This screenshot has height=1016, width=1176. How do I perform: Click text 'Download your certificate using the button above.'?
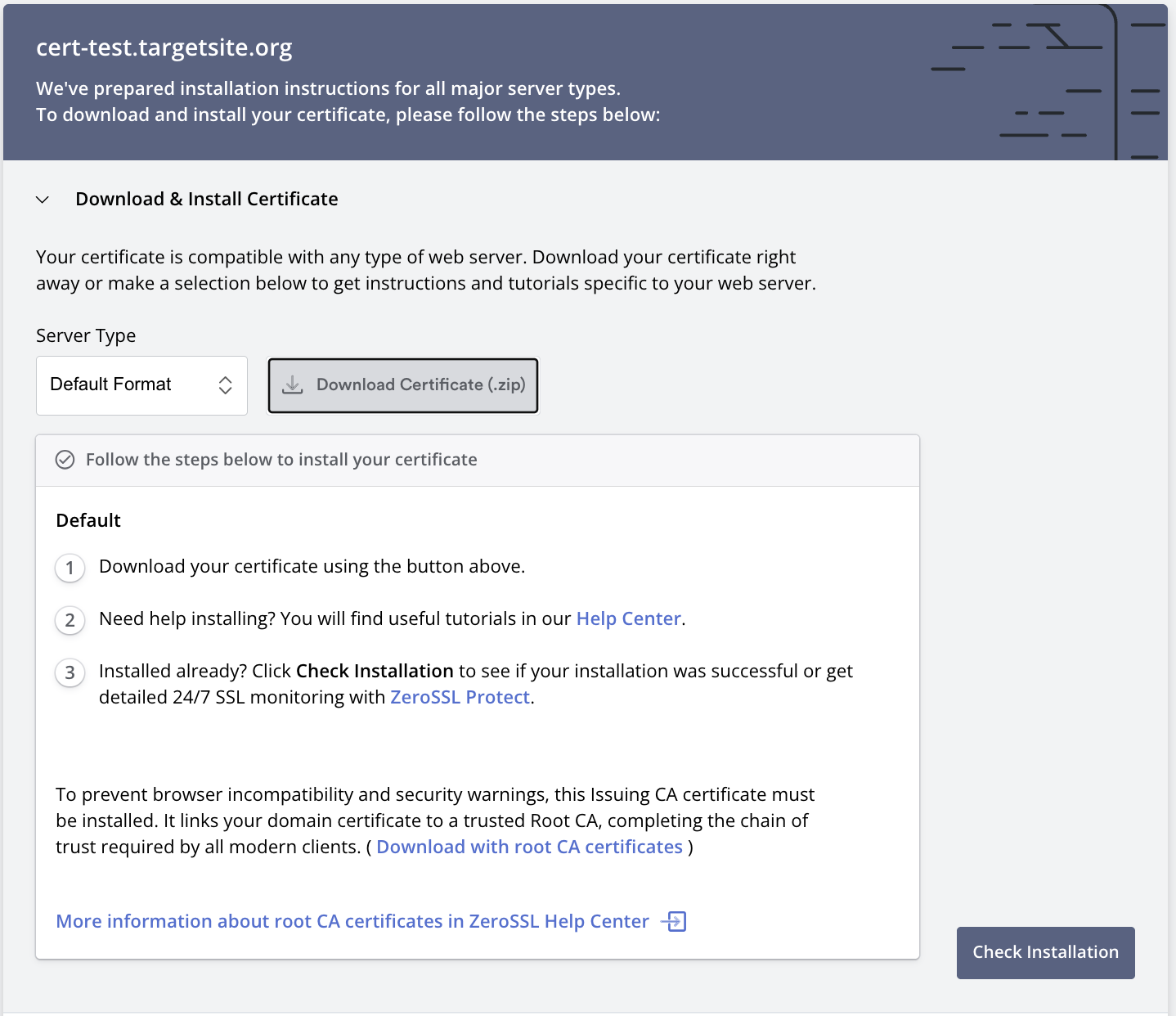[x=312, y=566]
